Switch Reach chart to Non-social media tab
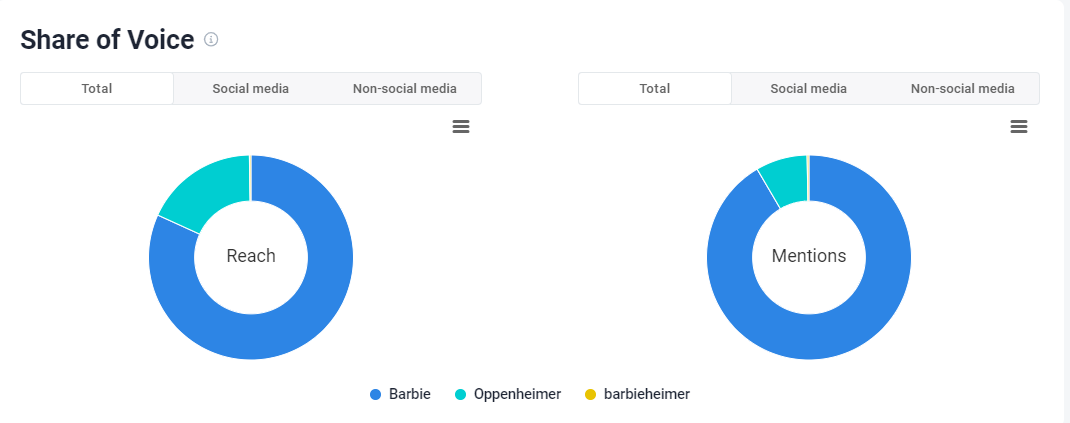Image resolution: width=1070 pixels, height=423 pixels. click(404, 88)
